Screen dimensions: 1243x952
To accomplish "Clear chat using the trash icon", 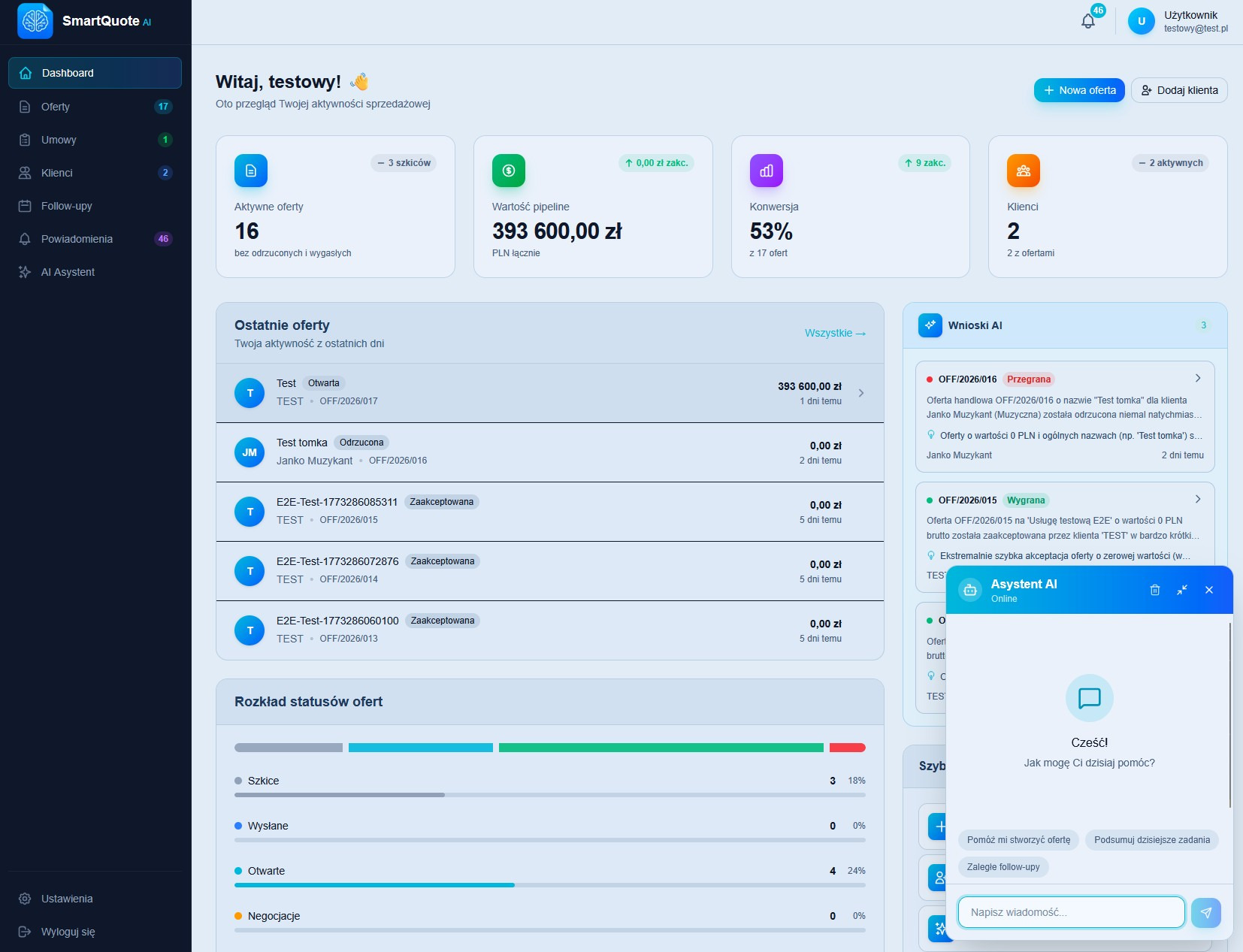I will click(x=1155, y=590).
